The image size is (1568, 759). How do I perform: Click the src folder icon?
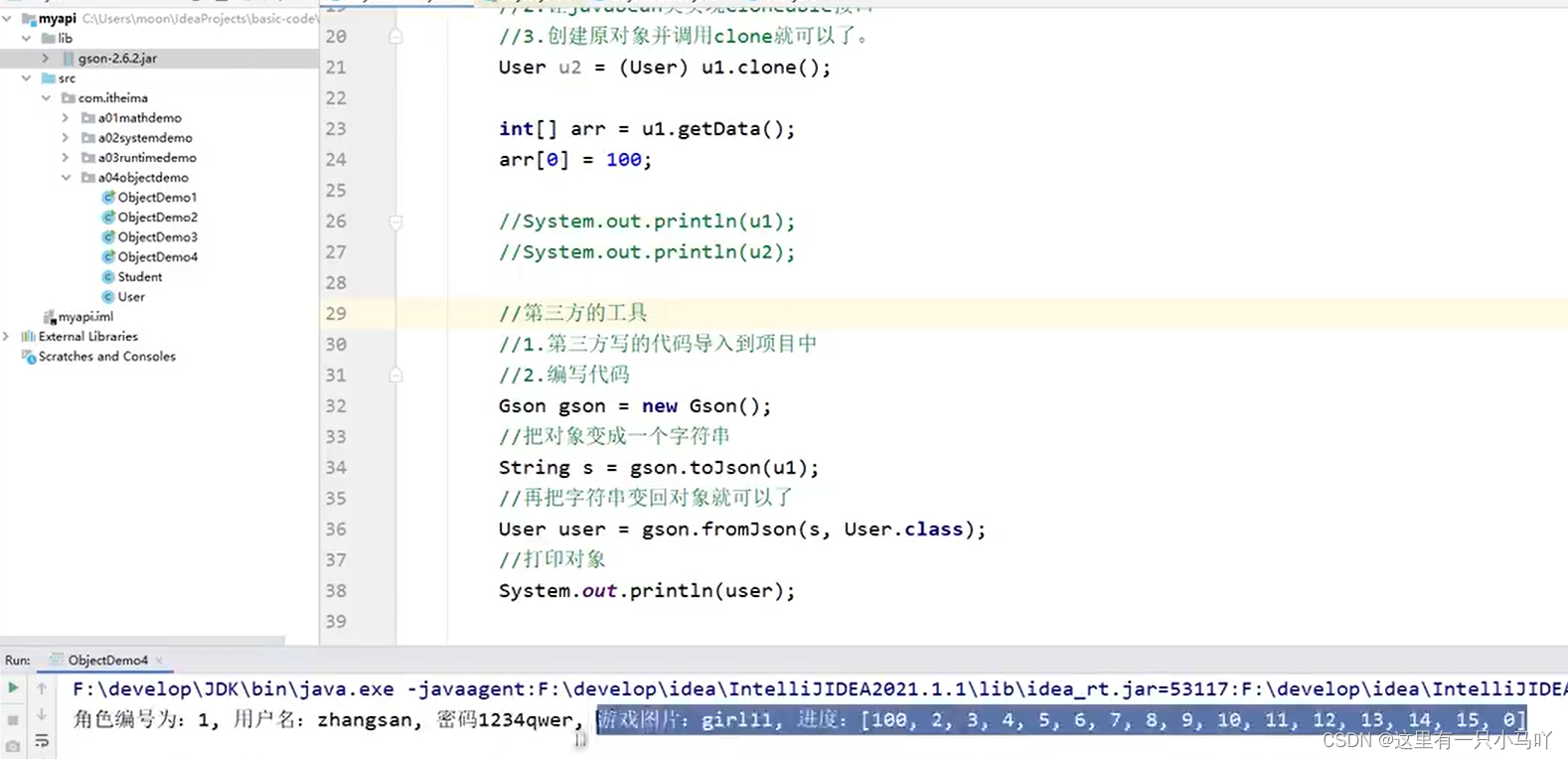pyautogui.click(x=48, y=78)
